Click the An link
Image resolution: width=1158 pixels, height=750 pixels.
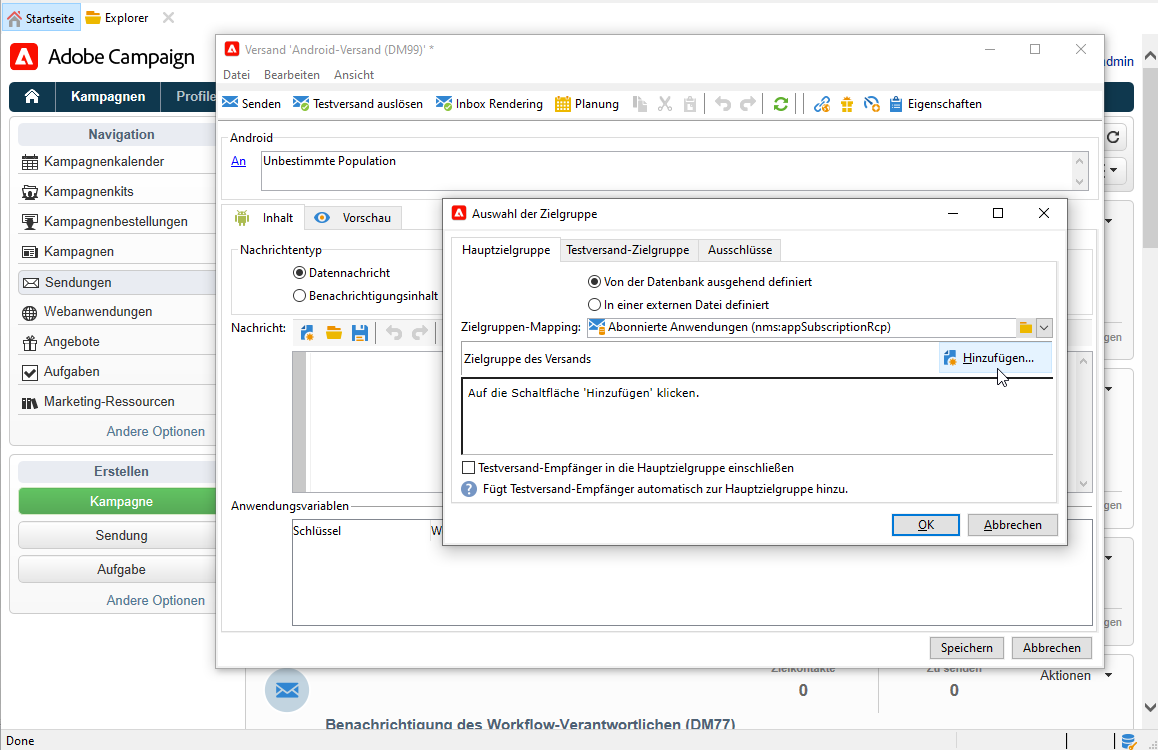[x=239, y=161]
